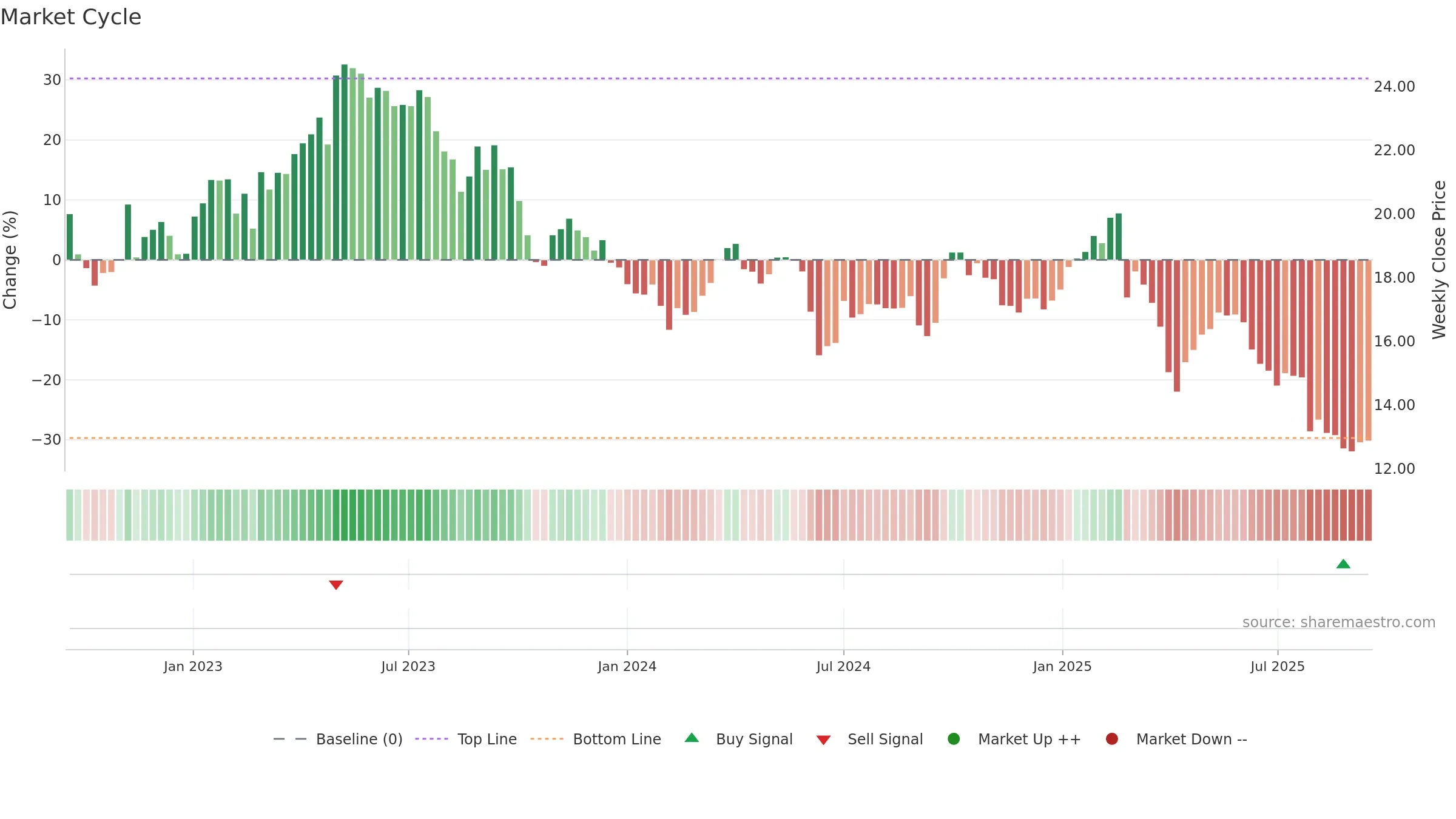The image size is (1456, 819).
Task: Click the 16.00 price axis label
Action: pyautogui.click(x=1394, y=342)
